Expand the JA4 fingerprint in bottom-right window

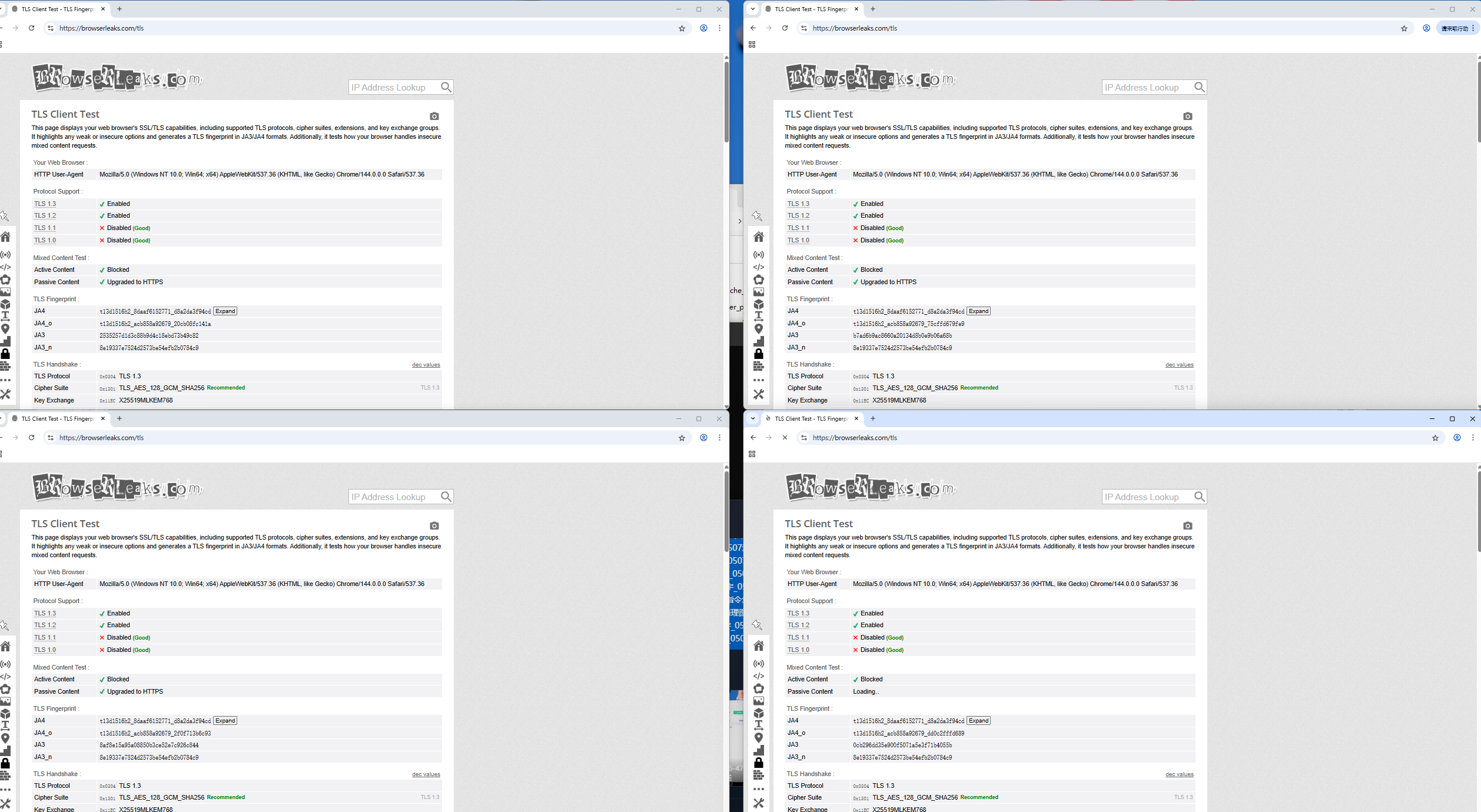click(978, 721)
